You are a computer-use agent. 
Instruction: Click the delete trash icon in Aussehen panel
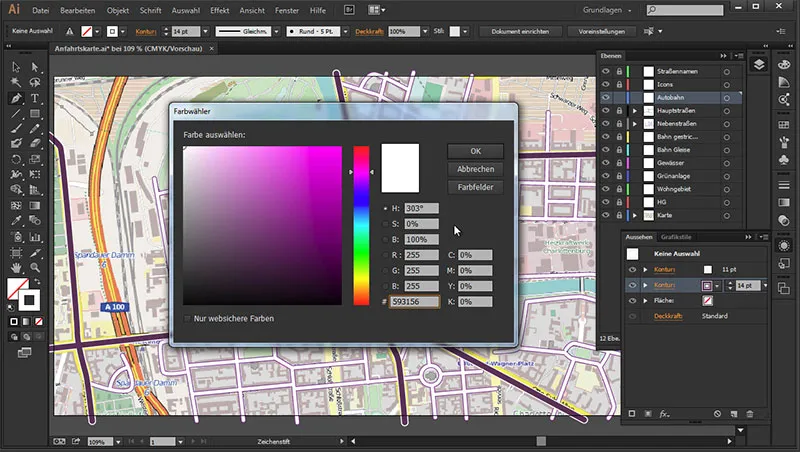point(749,414)
